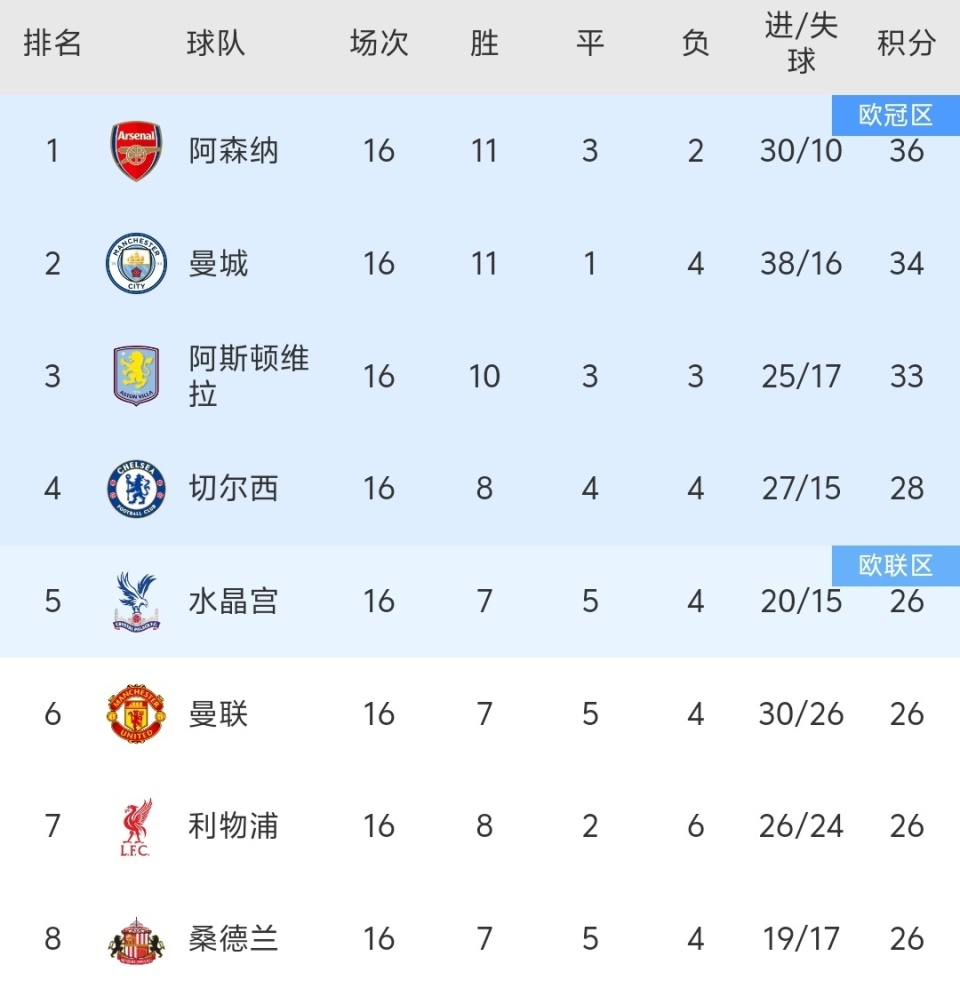Open the Manchester City badge
The width and height of the screenshot is (960, 1004).
click(x=136, y=264)
